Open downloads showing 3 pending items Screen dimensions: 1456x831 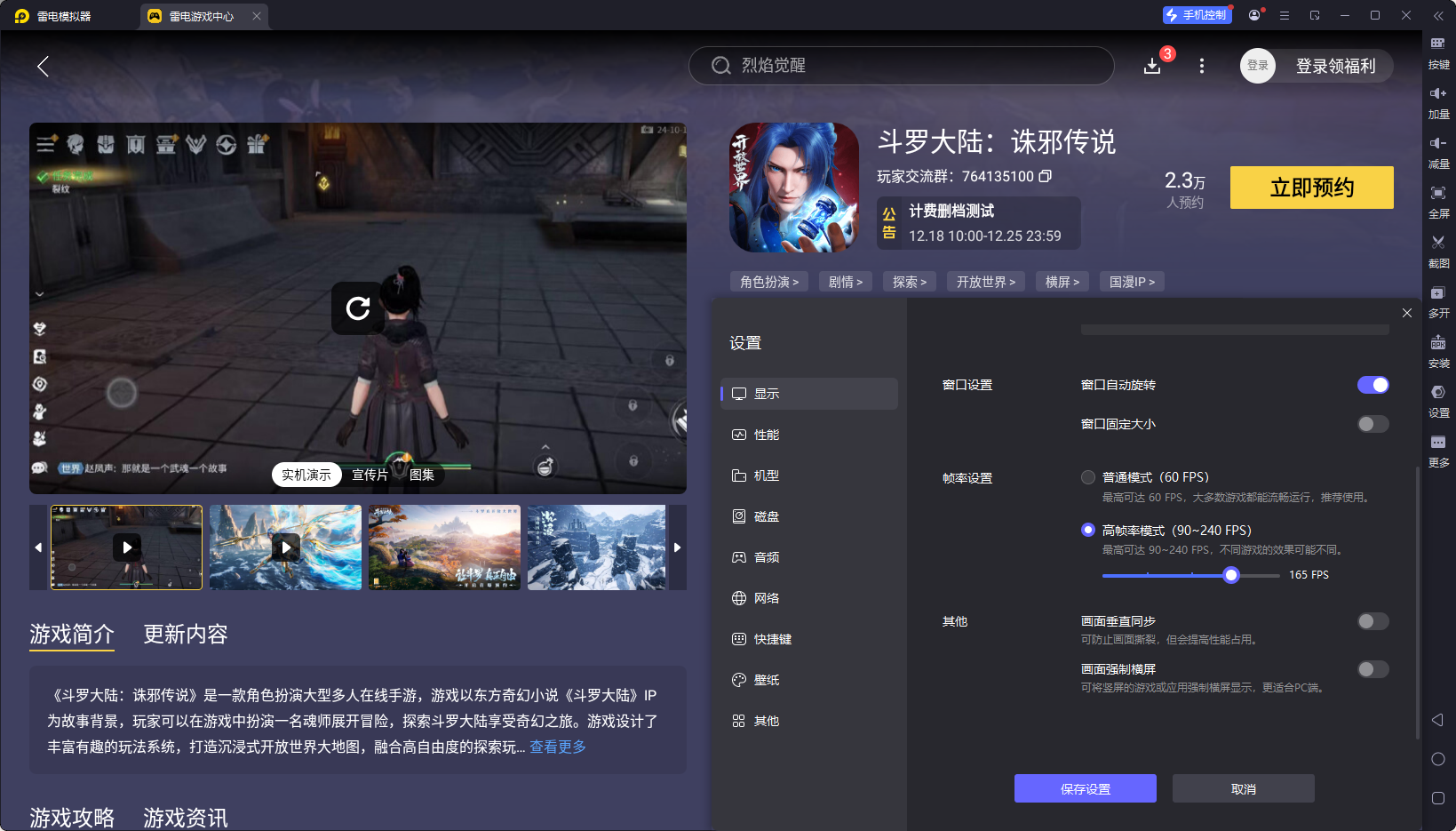coord(1152,66)
